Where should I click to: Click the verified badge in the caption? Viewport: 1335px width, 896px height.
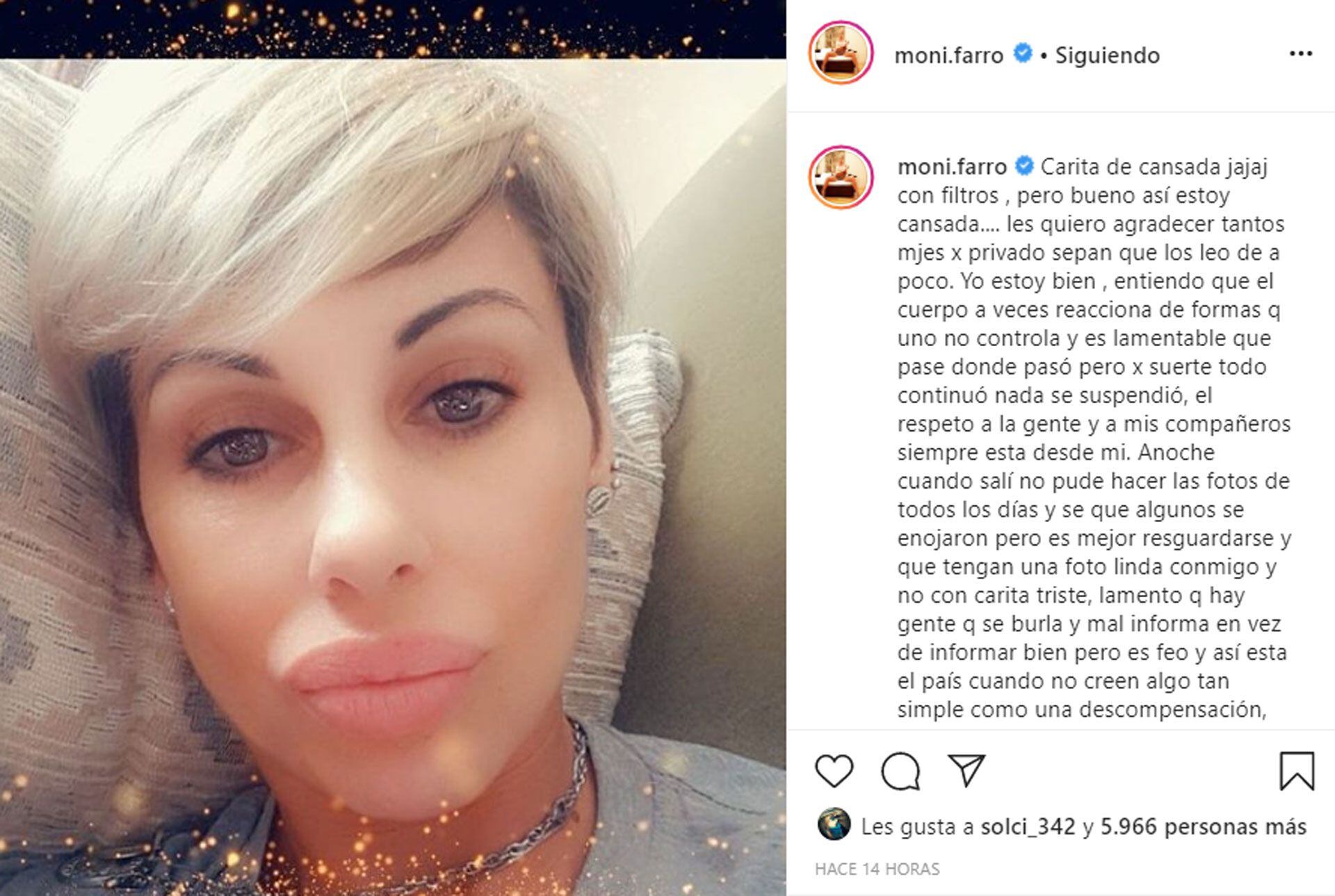pyautogui.click(x=1024, y=165)
